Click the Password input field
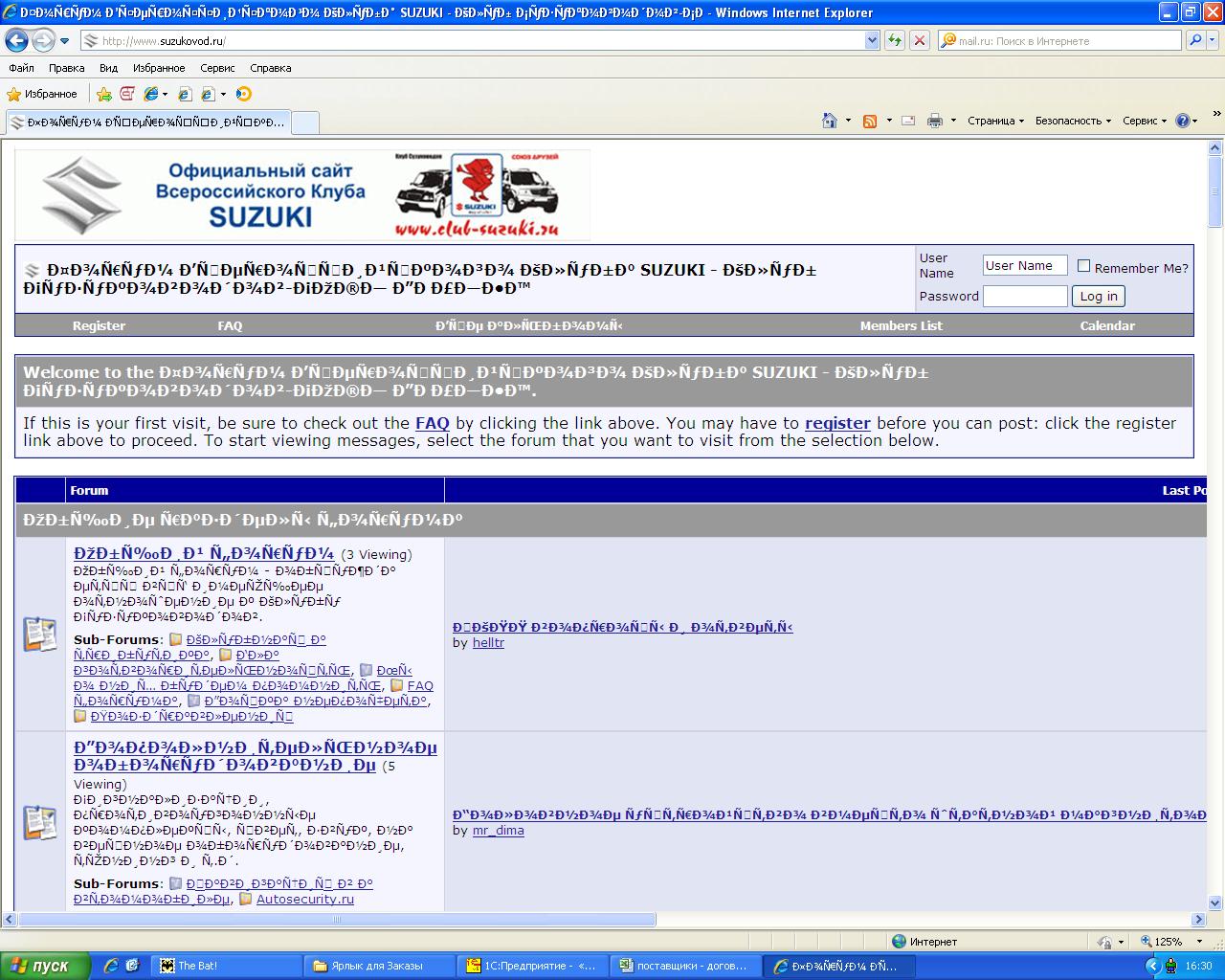This screenshot has width=1225, height=980. (1024, 296)
